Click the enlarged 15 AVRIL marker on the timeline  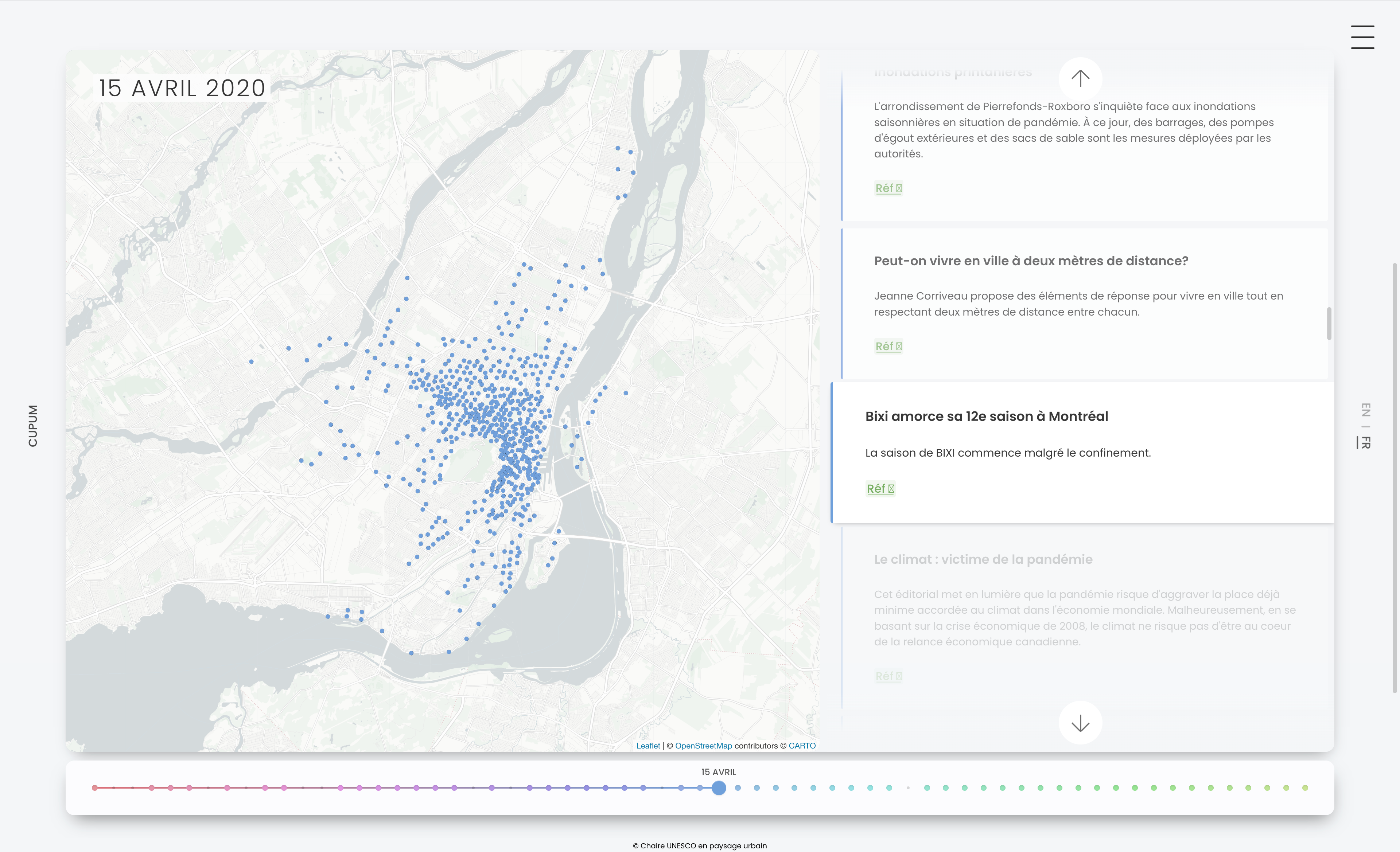[x=719, y=788]
